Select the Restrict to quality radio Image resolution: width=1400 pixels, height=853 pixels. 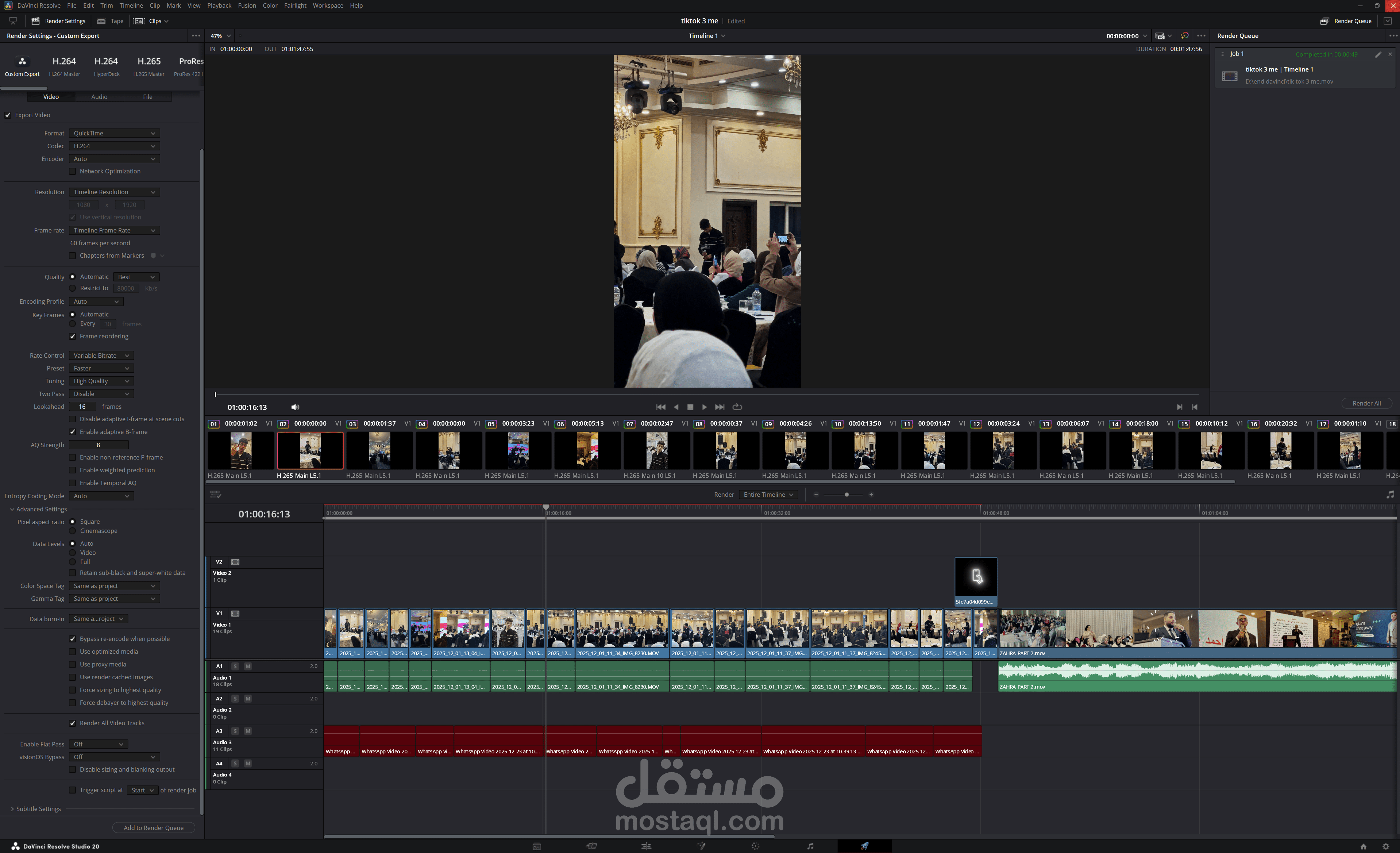point(72,288)
